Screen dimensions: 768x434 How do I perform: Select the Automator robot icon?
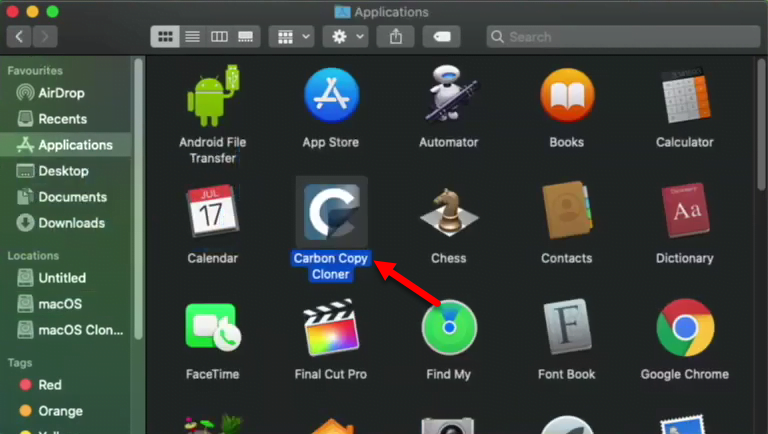click(x=449, y=94)
